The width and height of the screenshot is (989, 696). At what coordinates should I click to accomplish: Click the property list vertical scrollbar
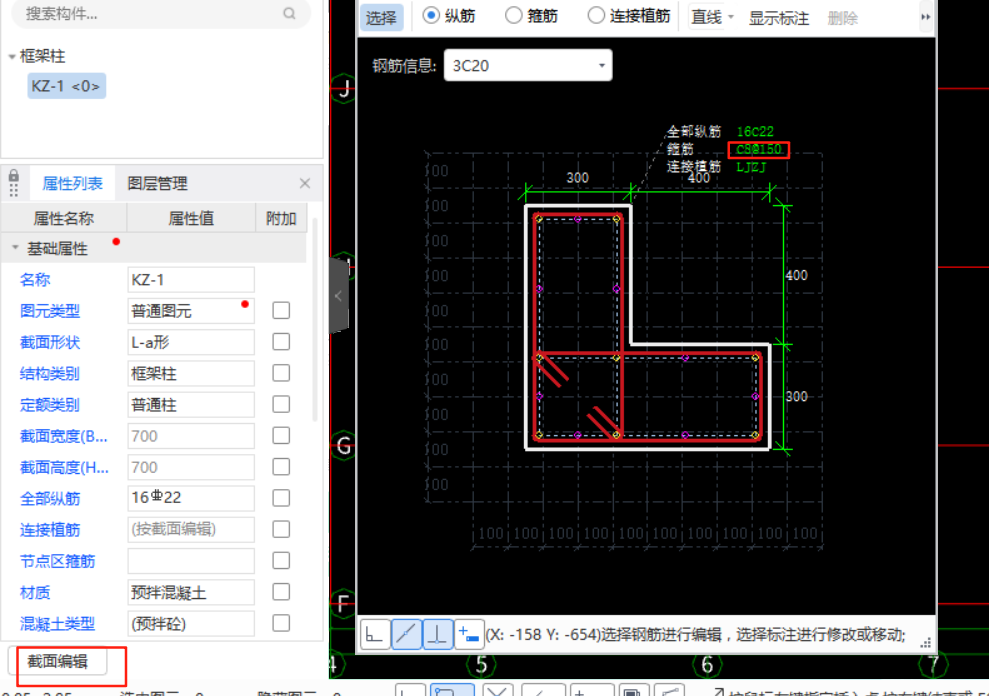(314, 319)
